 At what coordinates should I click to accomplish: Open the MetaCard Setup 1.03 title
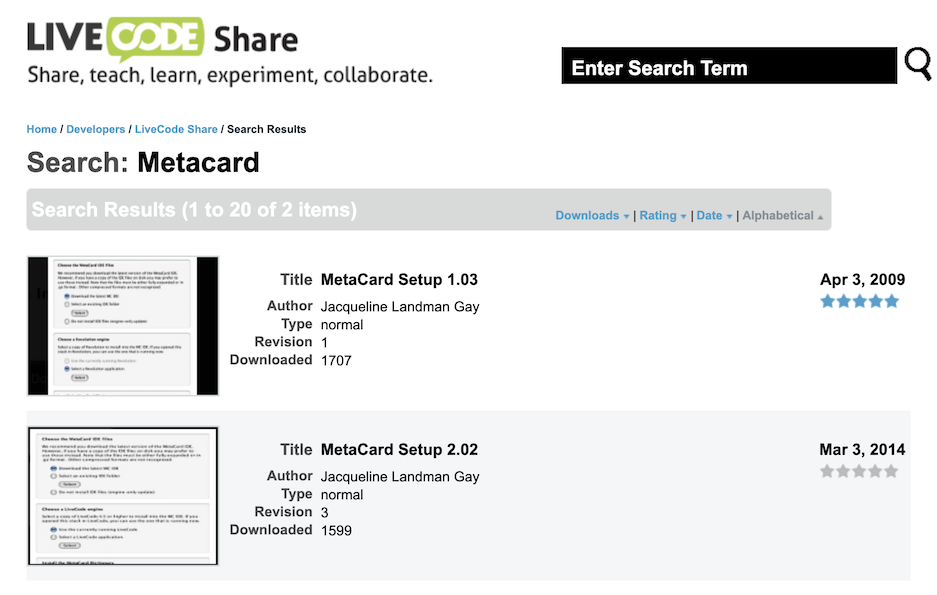[x=399, y=280]
